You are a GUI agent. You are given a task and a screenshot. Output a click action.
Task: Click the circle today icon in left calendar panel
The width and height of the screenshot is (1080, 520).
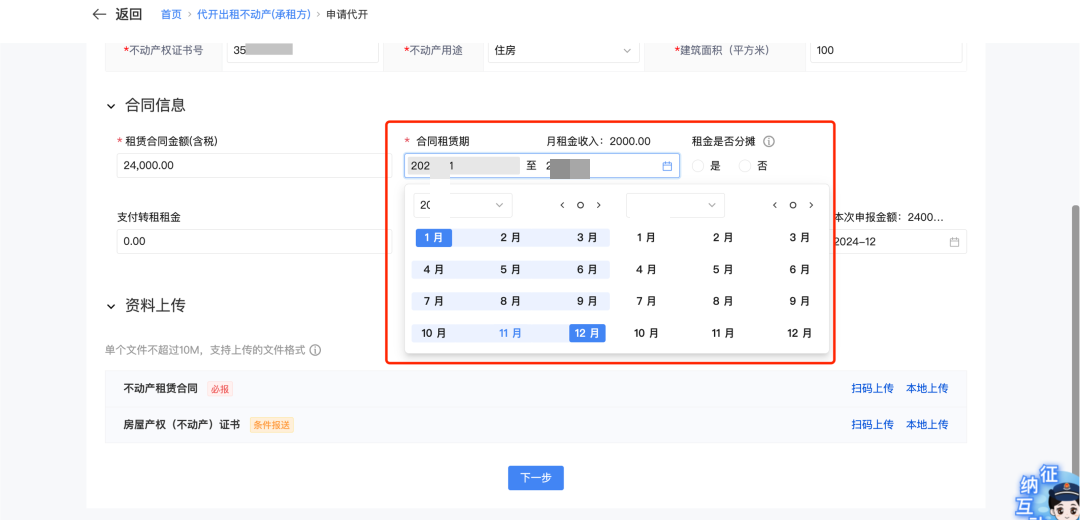point(580,205)
